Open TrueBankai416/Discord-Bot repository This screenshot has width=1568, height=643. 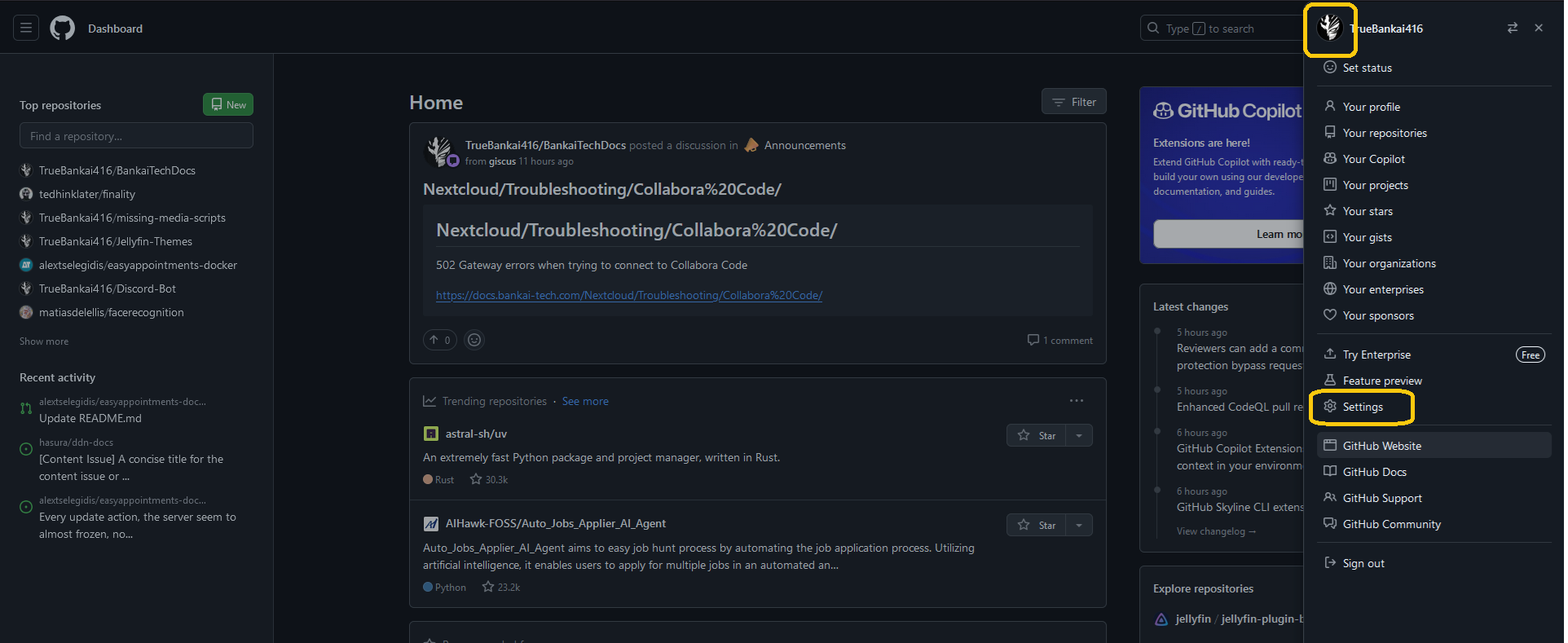pyautogui.click(x=108, y=288)
